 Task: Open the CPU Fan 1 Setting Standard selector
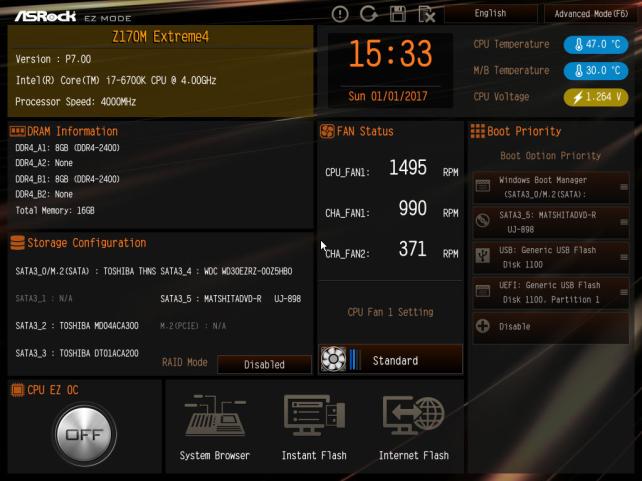click(391, 359)
